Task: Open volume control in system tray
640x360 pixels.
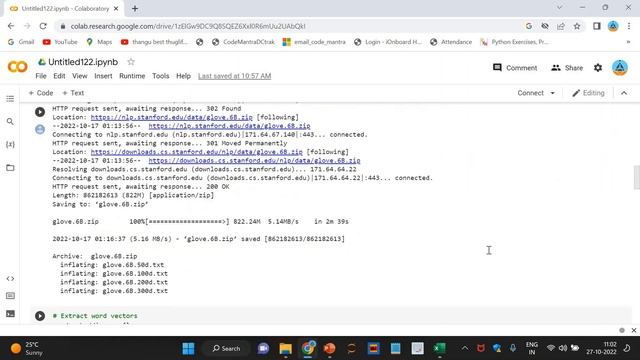Action: (563, 348)
